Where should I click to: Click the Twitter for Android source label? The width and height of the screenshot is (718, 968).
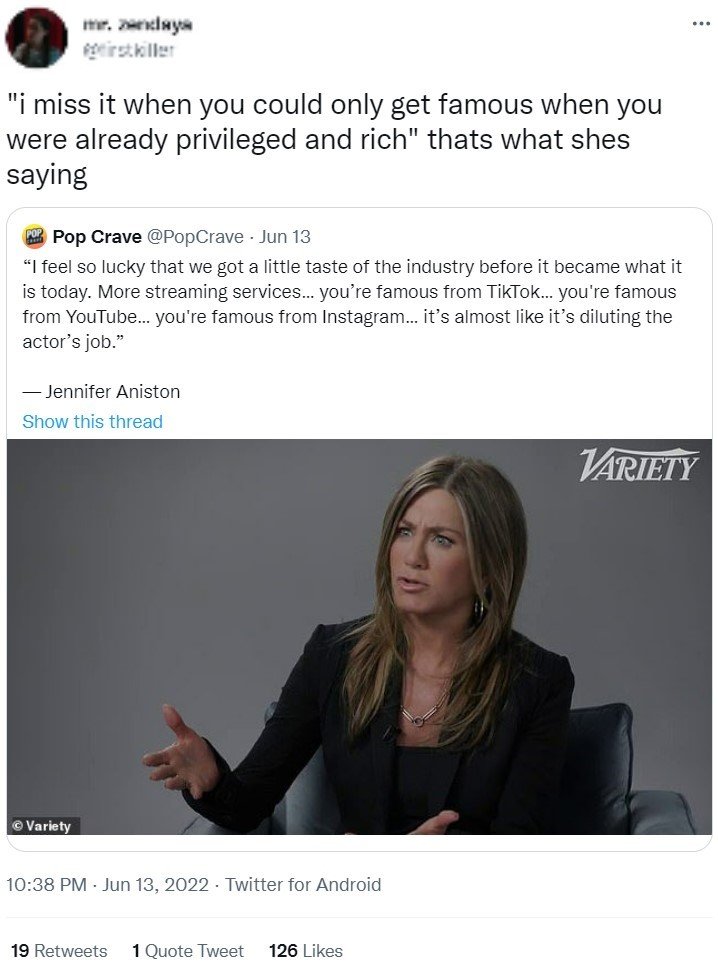pos(303,884)
